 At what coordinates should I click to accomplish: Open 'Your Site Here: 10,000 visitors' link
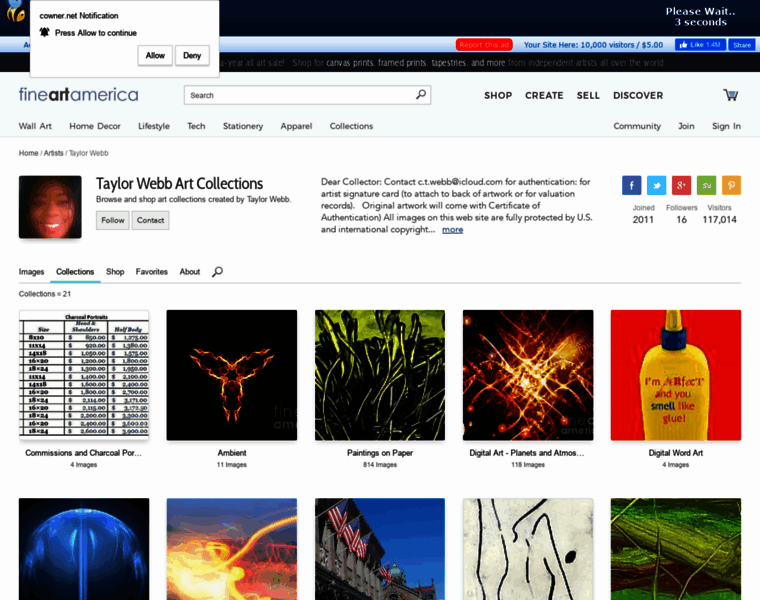click(x=593, y=45)
